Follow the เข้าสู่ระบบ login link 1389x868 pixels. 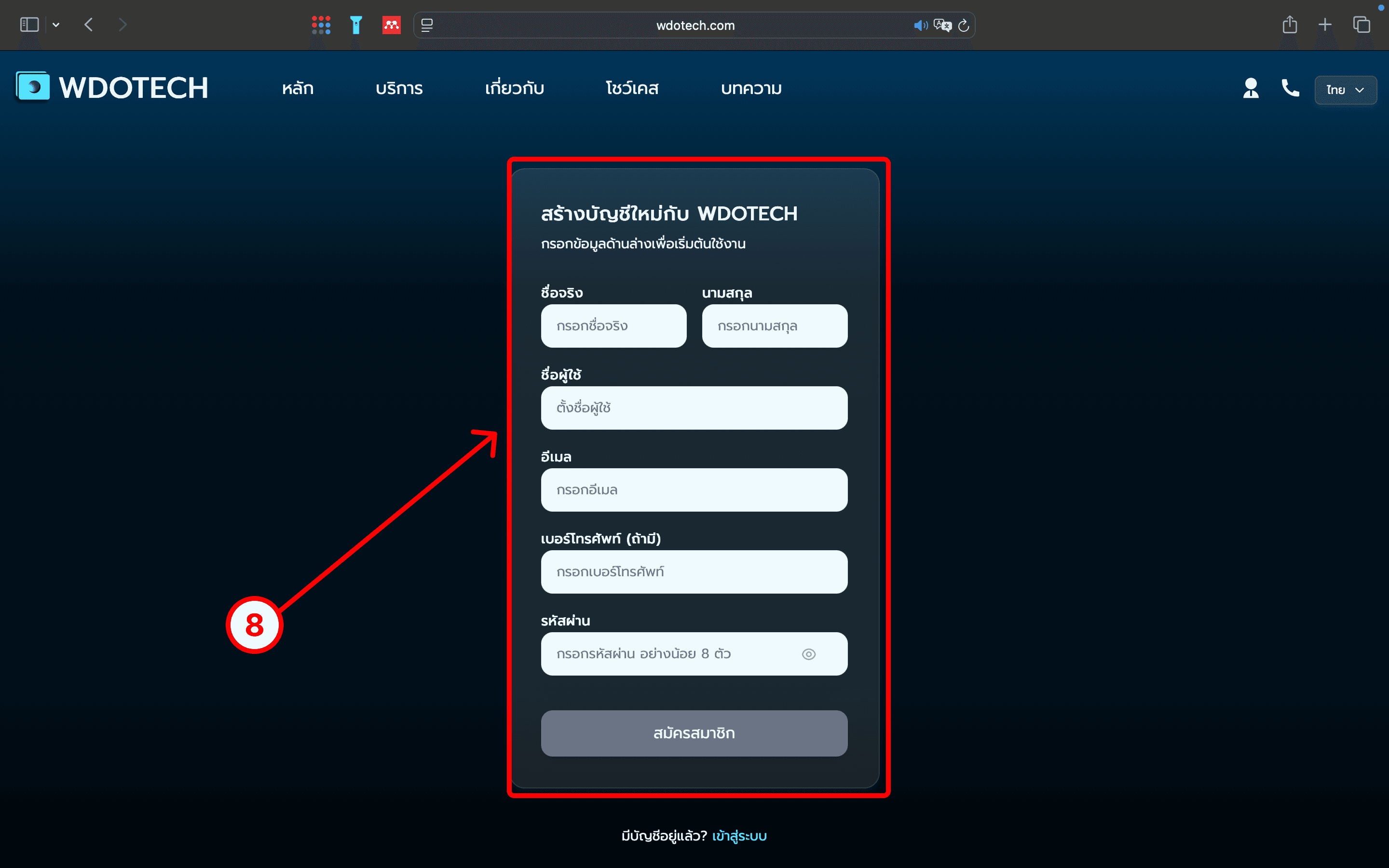(739, 836)
